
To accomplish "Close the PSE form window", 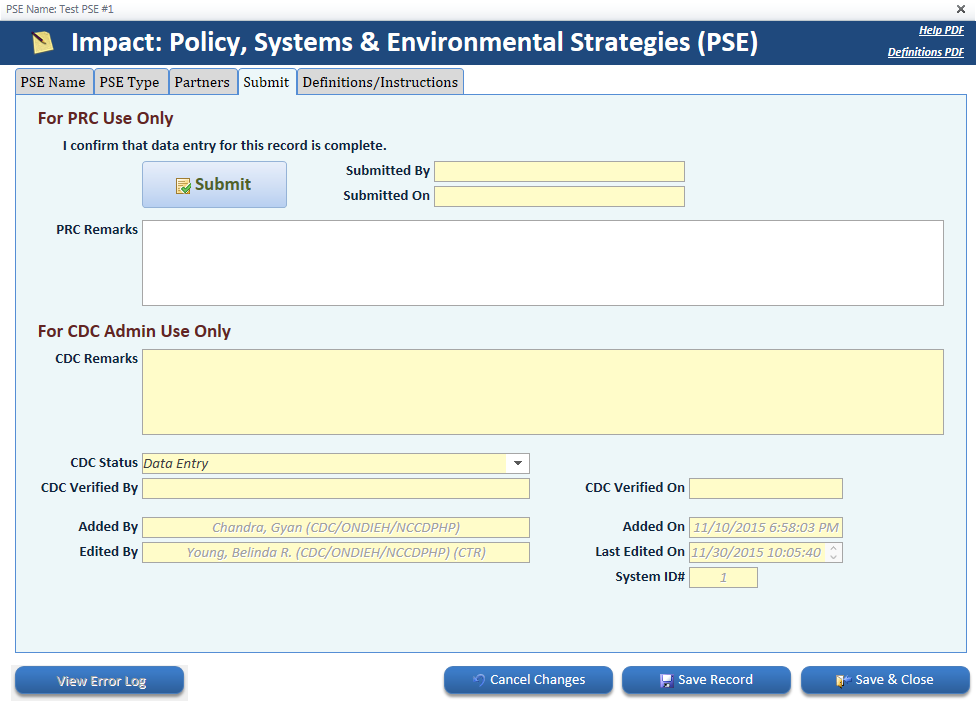I will [961, 8].
